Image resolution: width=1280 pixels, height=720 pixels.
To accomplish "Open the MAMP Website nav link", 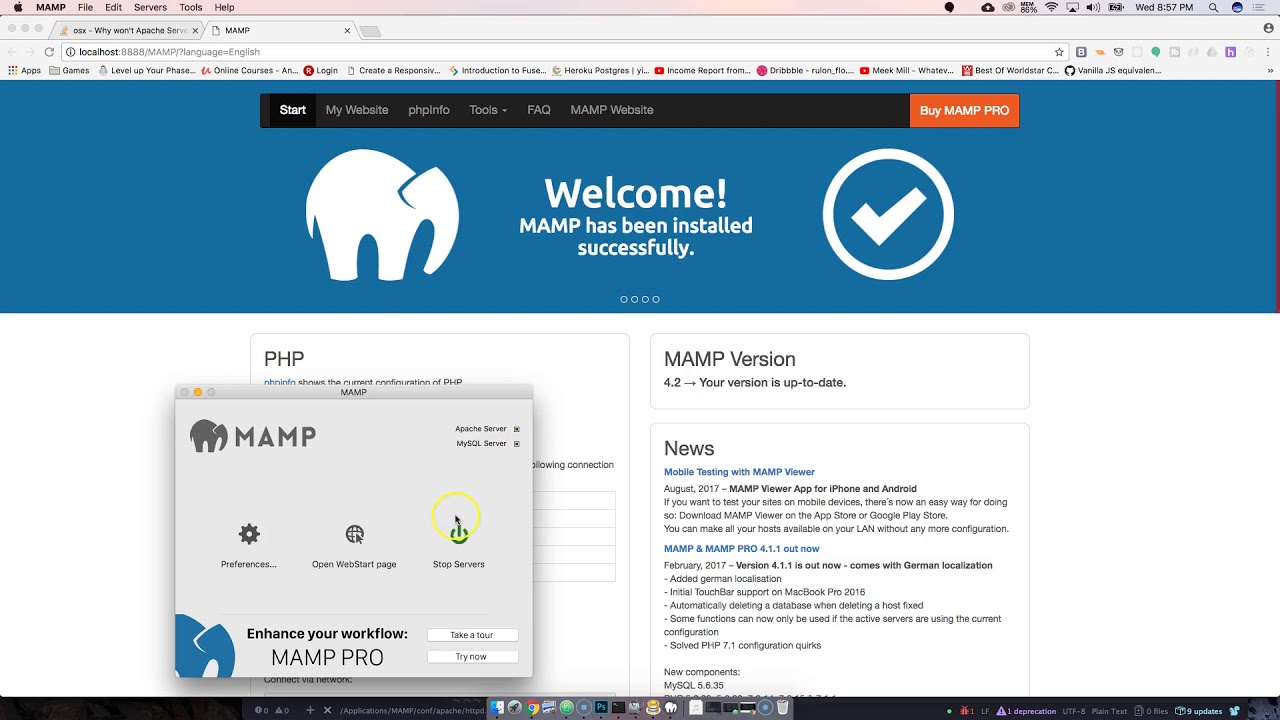I will [612, 110].
